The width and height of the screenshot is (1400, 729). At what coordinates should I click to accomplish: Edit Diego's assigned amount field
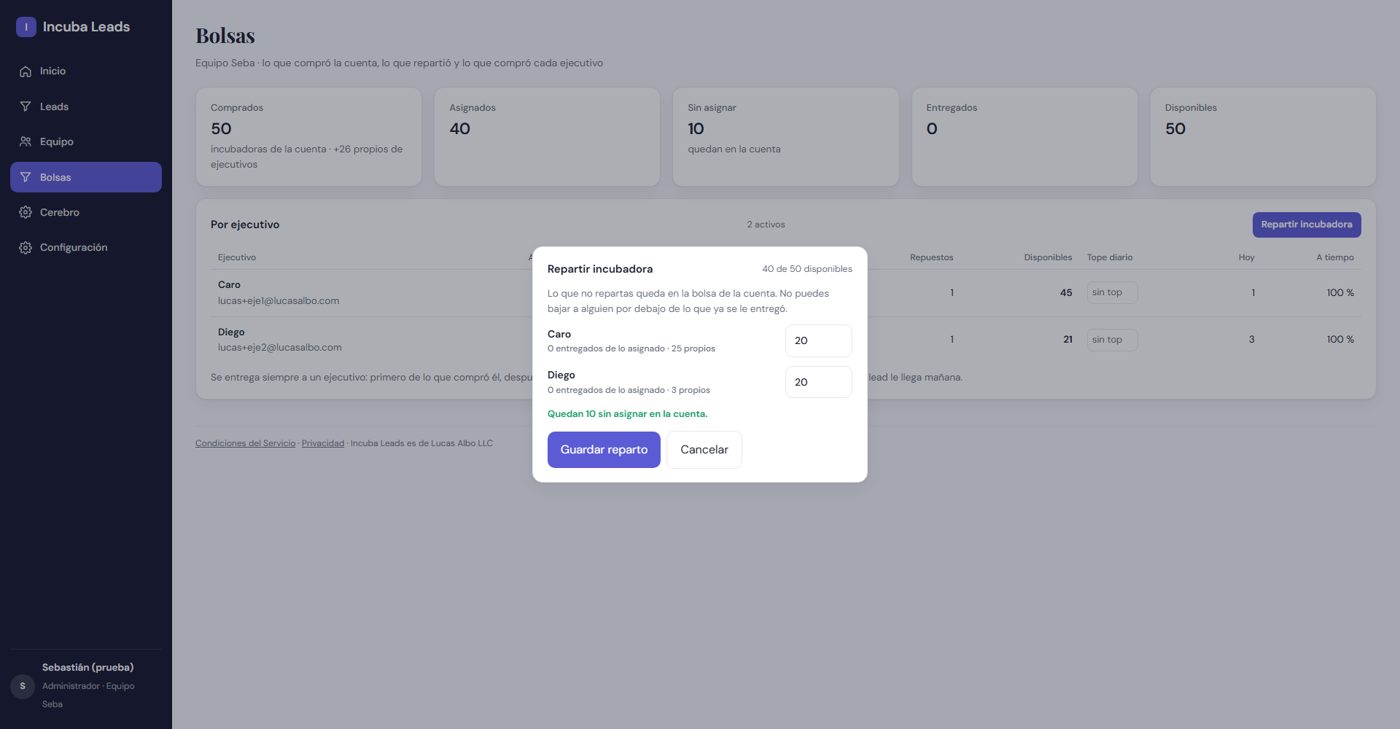[x=818, y=382]
